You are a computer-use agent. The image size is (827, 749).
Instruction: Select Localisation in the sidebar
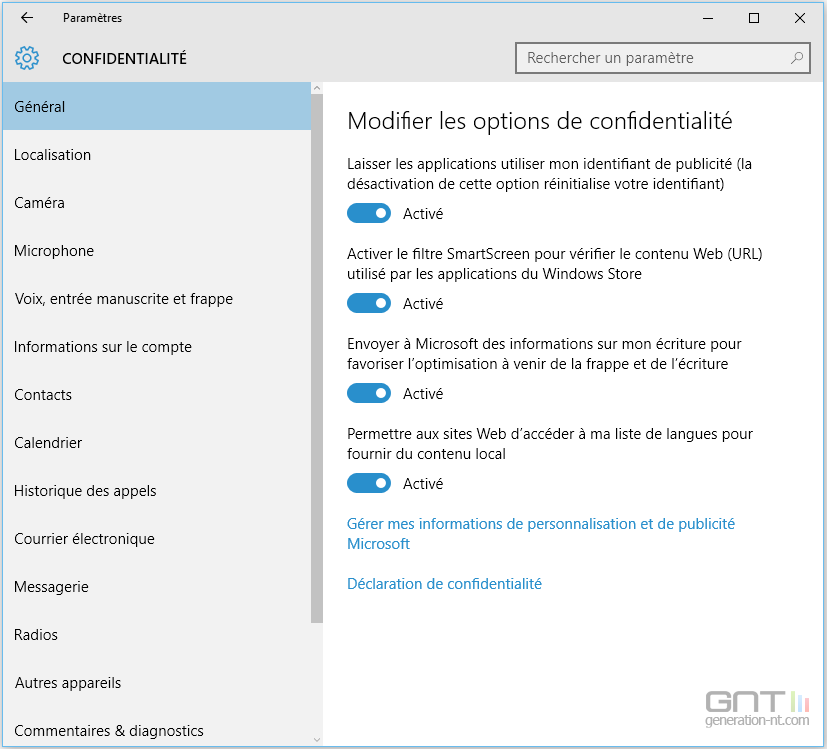point(52,155)
